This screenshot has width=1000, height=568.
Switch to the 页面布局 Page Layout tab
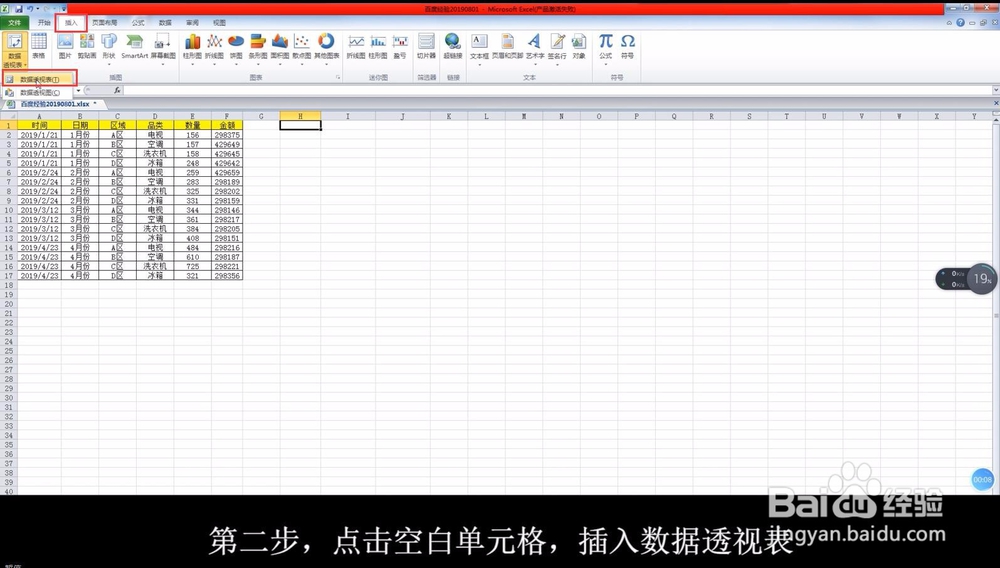(105, 22)
